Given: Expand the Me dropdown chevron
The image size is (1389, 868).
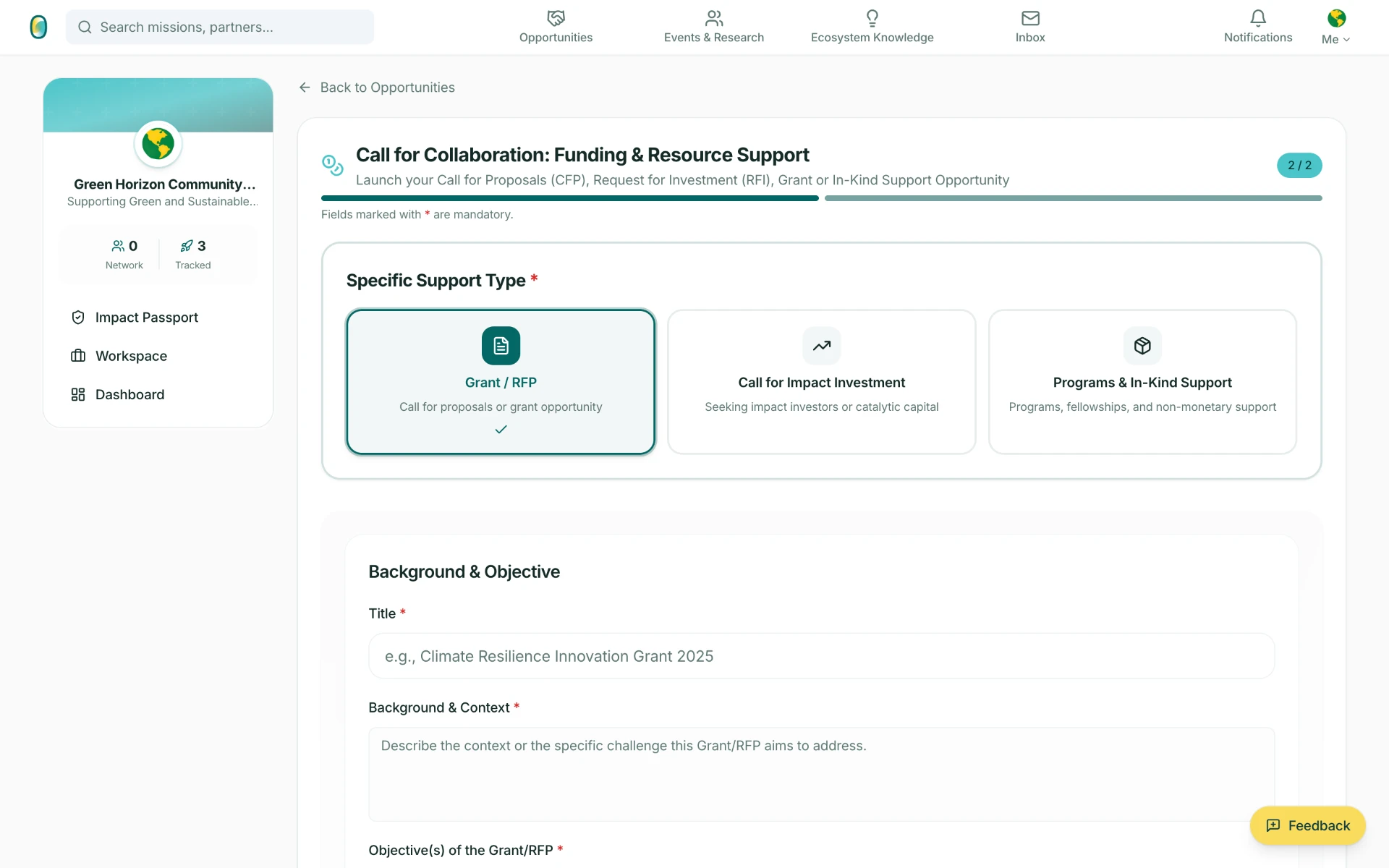Looking at the screenshot, I should [x=1346, y=40].
